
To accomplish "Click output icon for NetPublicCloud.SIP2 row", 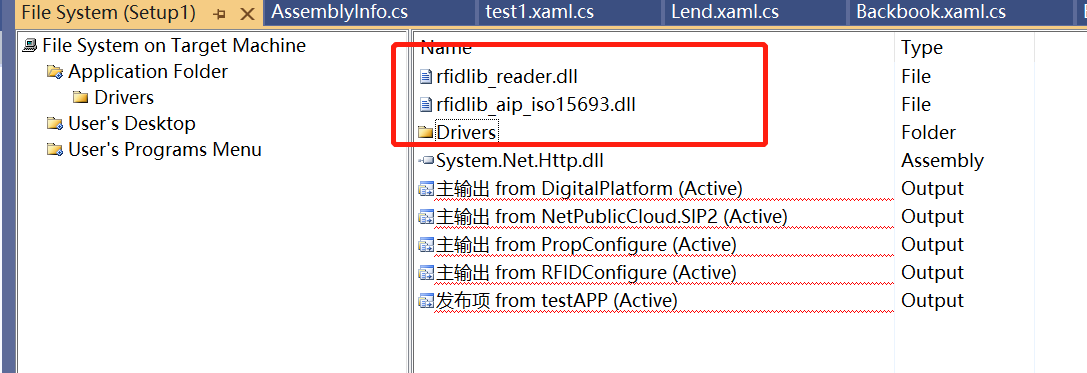I will (x=426, y=217).
